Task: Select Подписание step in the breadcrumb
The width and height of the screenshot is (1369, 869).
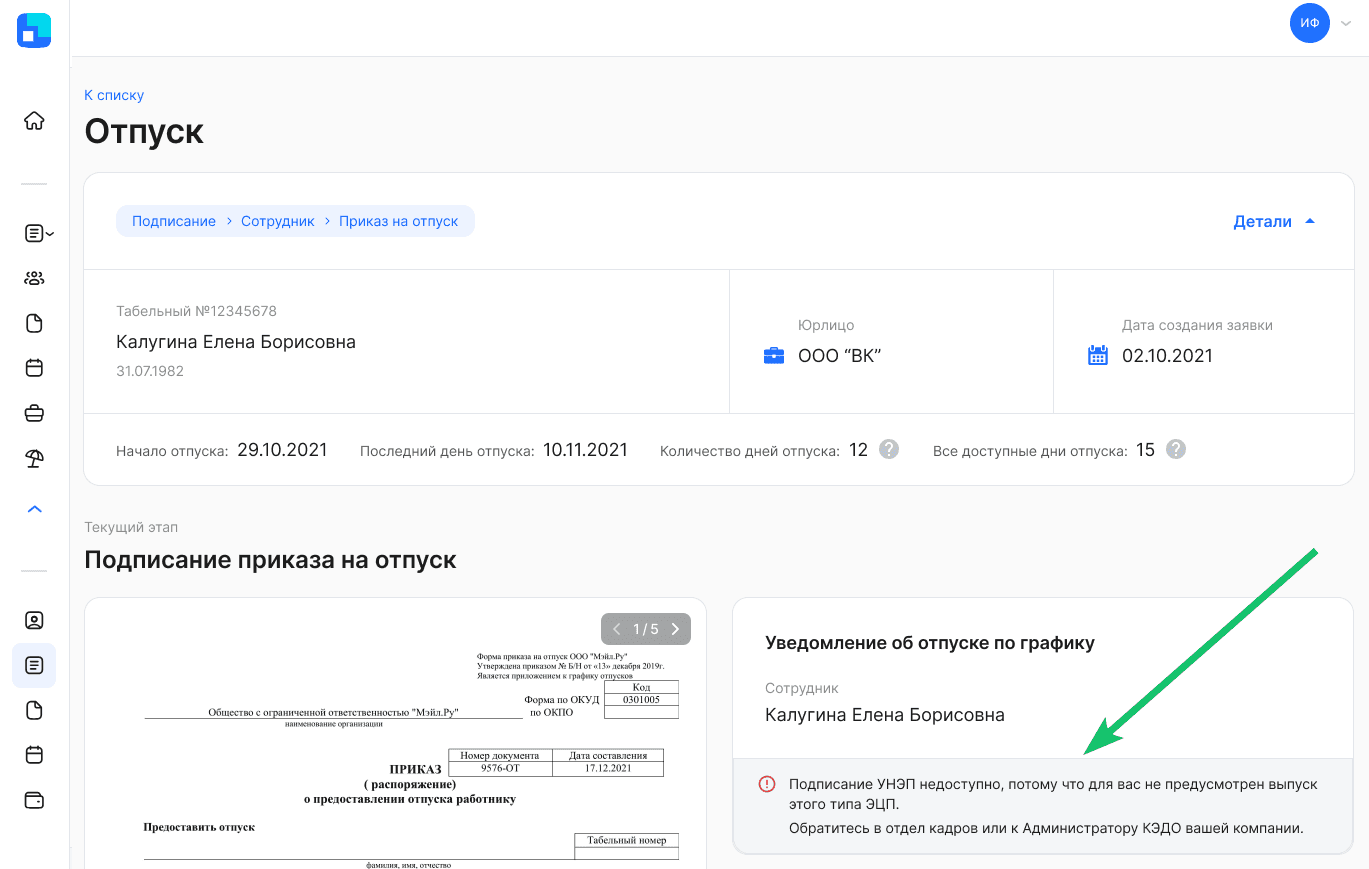Action: [x=173, y=220]
